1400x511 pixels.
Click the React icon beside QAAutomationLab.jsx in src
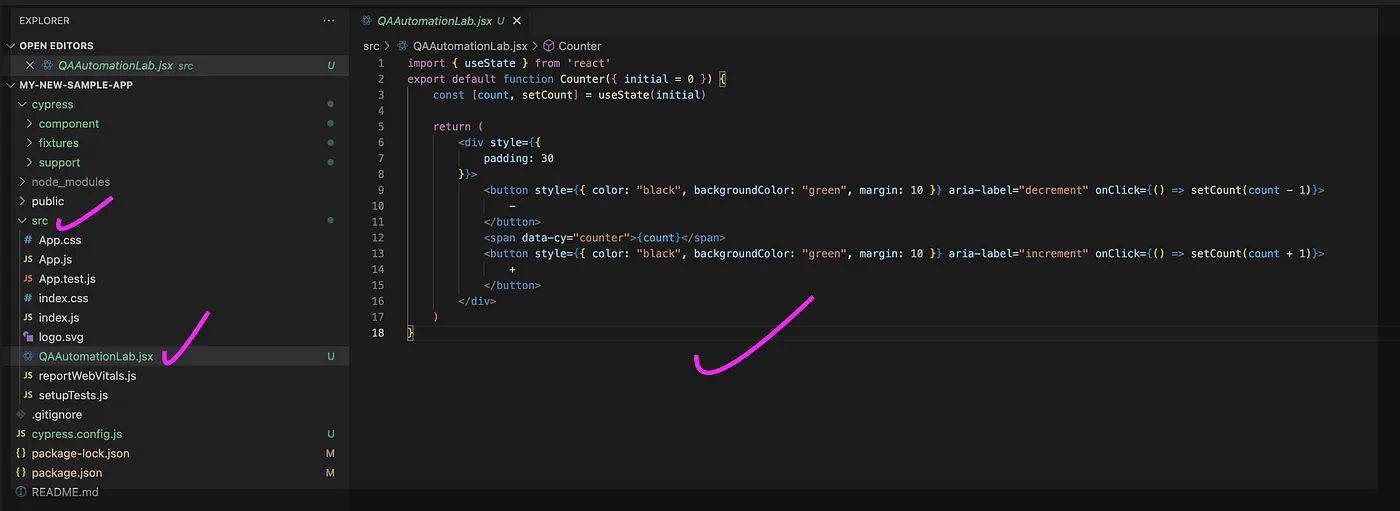click(x=28, y=356)
